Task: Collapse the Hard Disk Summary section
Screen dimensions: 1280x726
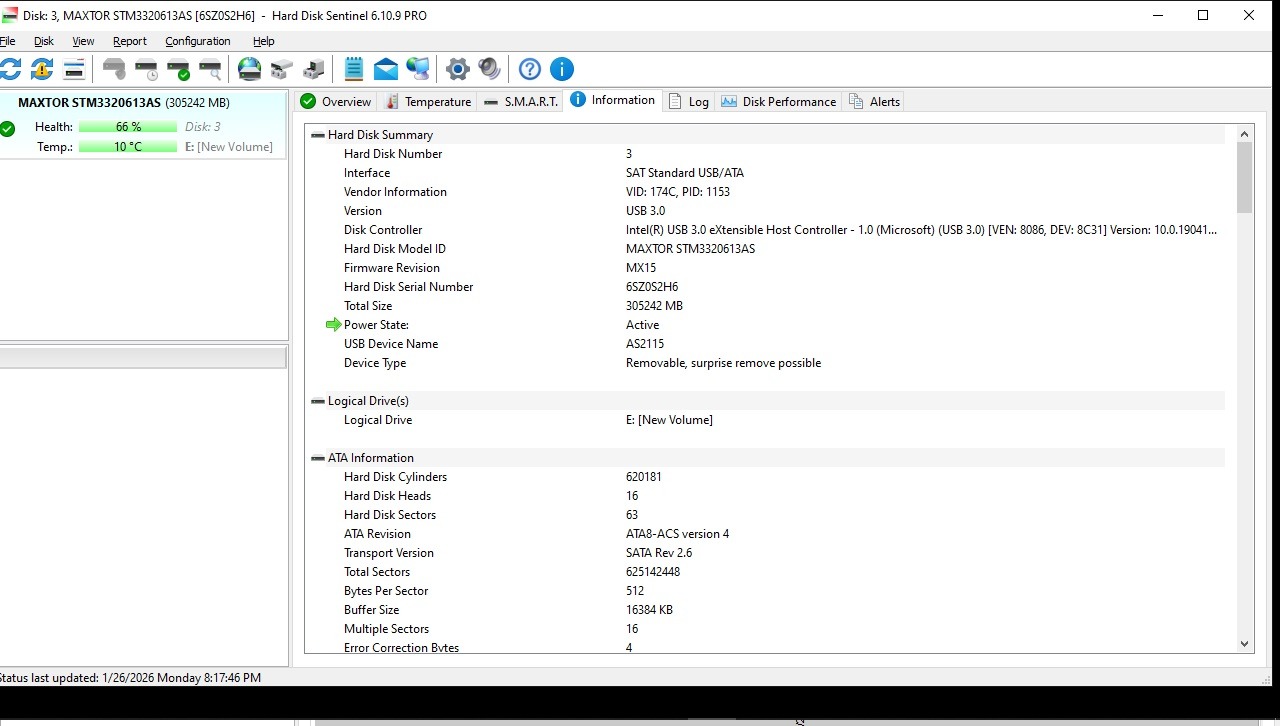Action: click(317, 135)
